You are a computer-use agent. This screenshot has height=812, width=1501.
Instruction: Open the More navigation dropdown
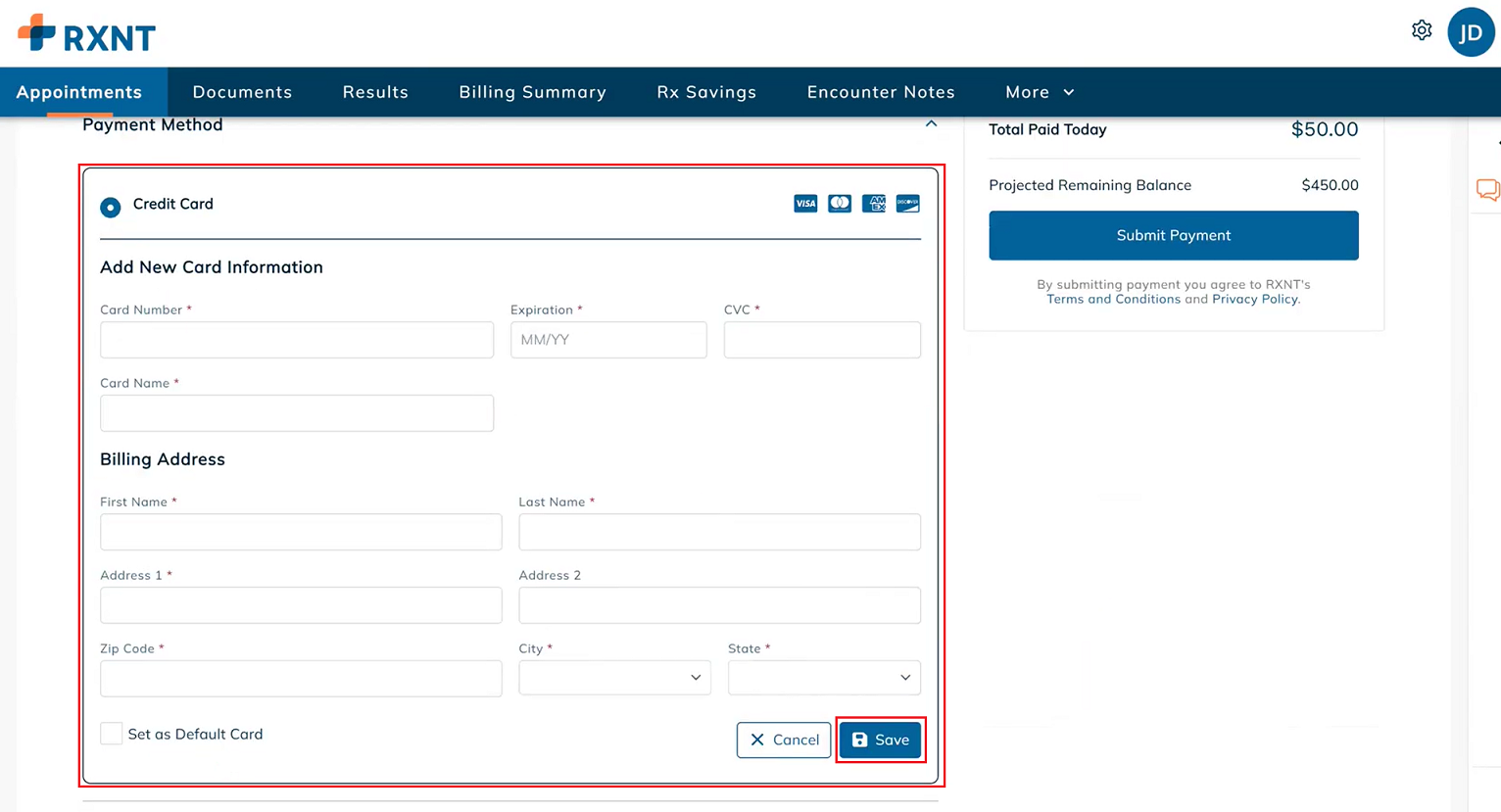coord(1040,92)
